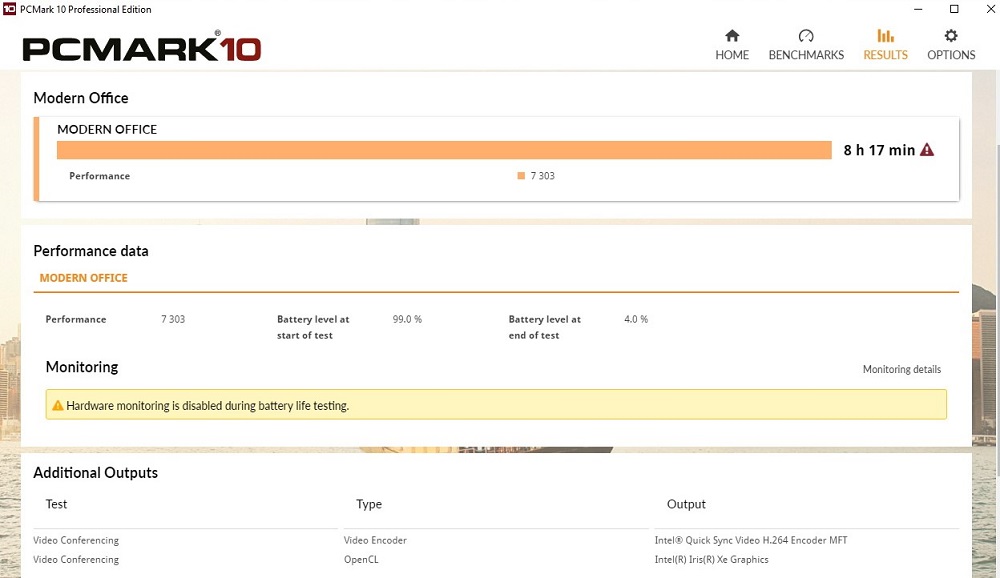Click the PCMark 10 title bar app icon
1000x578 pixels.
pyautogui.click(x=9, y=9)
